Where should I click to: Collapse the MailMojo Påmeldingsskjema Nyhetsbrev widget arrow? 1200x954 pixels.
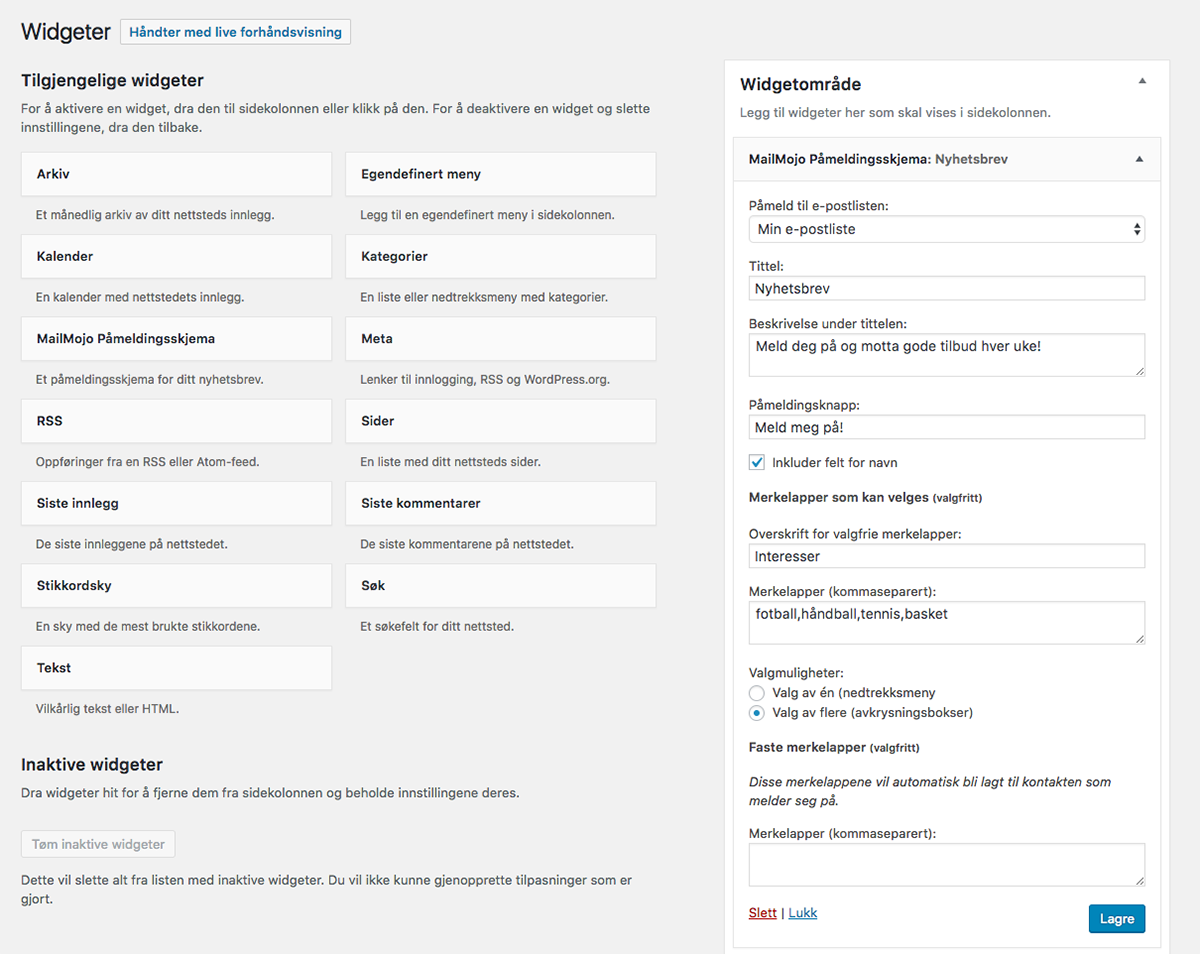pyautogui.click(x=1139, y=159)
